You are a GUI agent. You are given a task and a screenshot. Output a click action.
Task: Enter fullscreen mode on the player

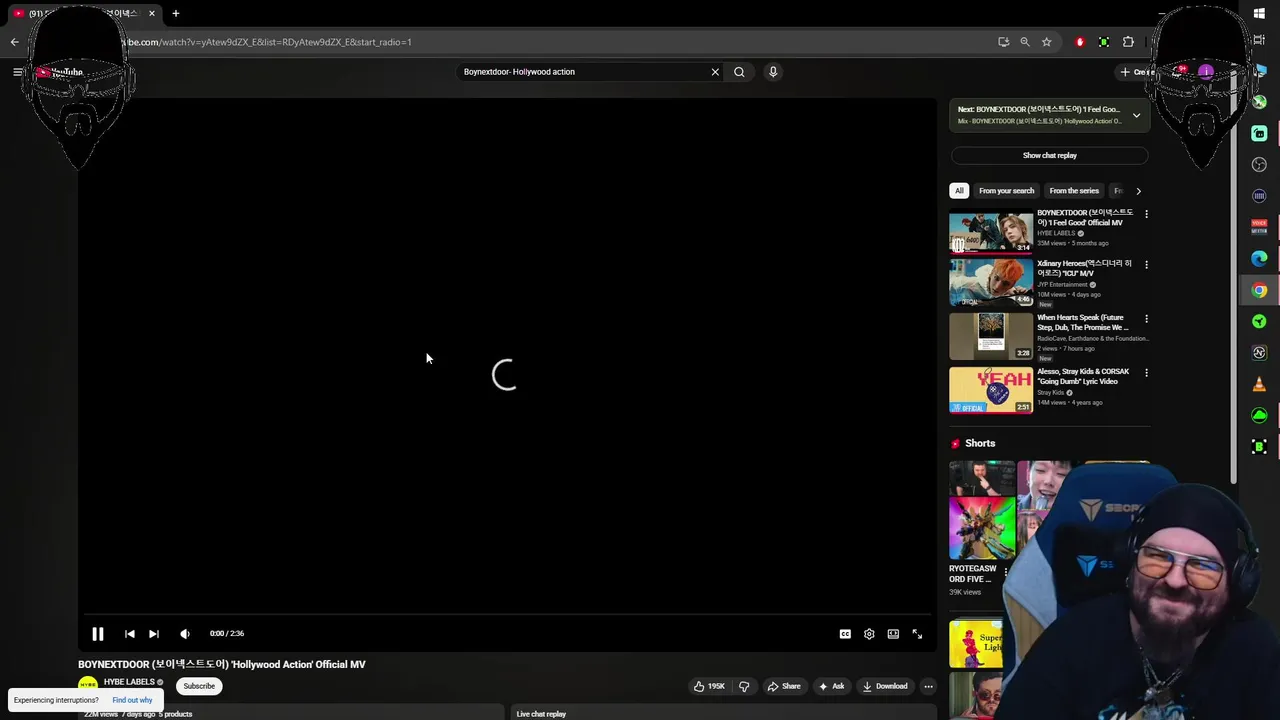[917, 634]
